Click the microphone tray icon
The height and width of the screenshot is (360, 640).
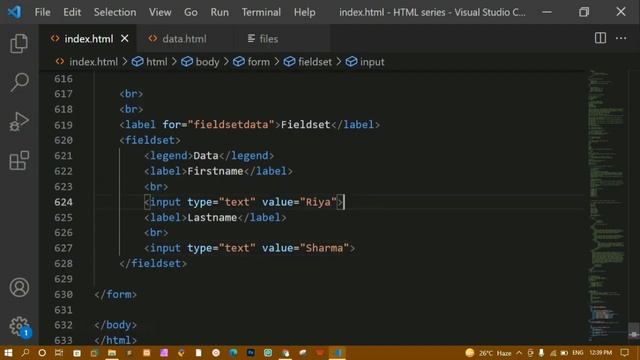(541, 353)
